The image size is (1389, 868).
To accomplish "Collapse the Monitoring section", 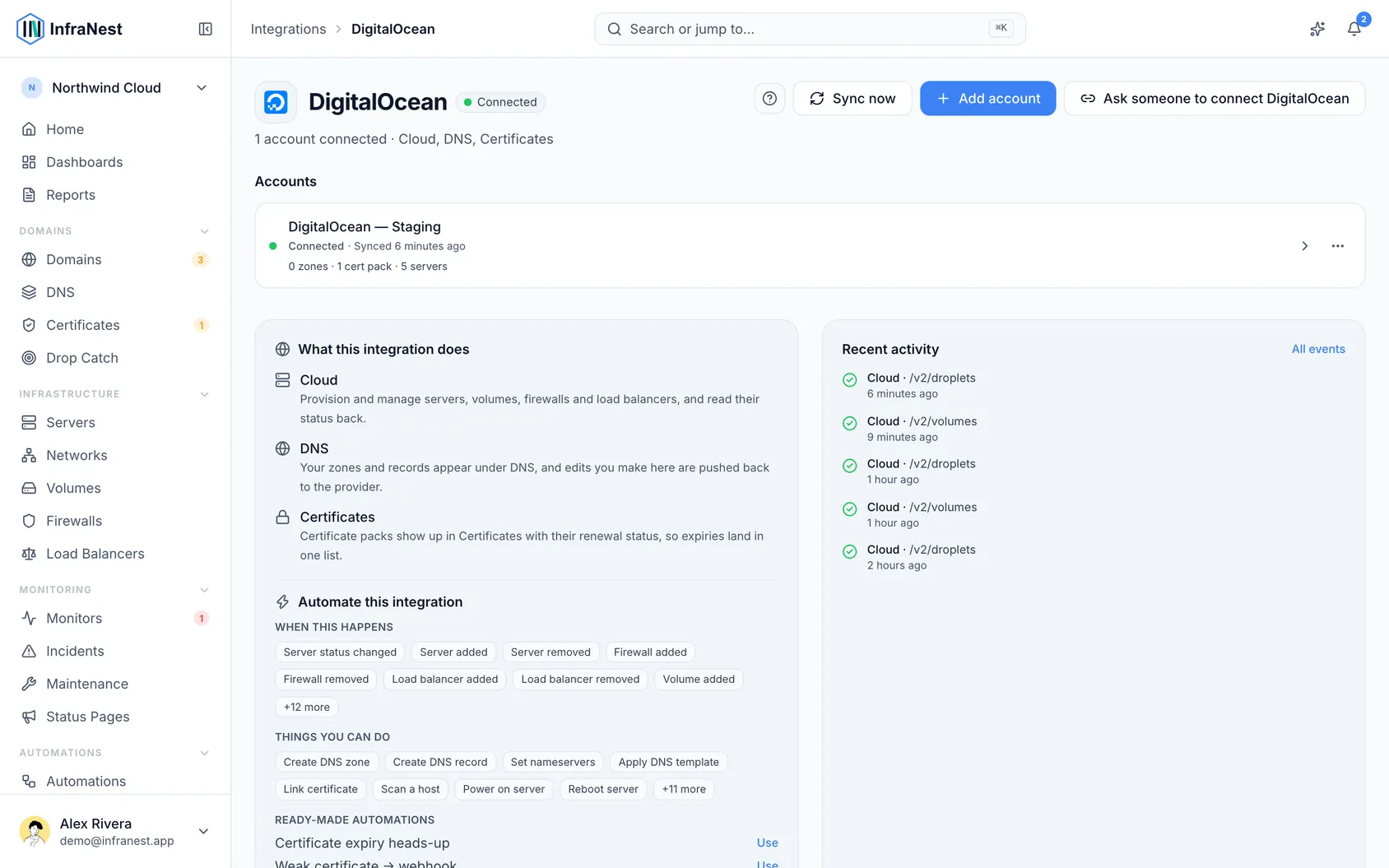I will click(x=205, y=590).
